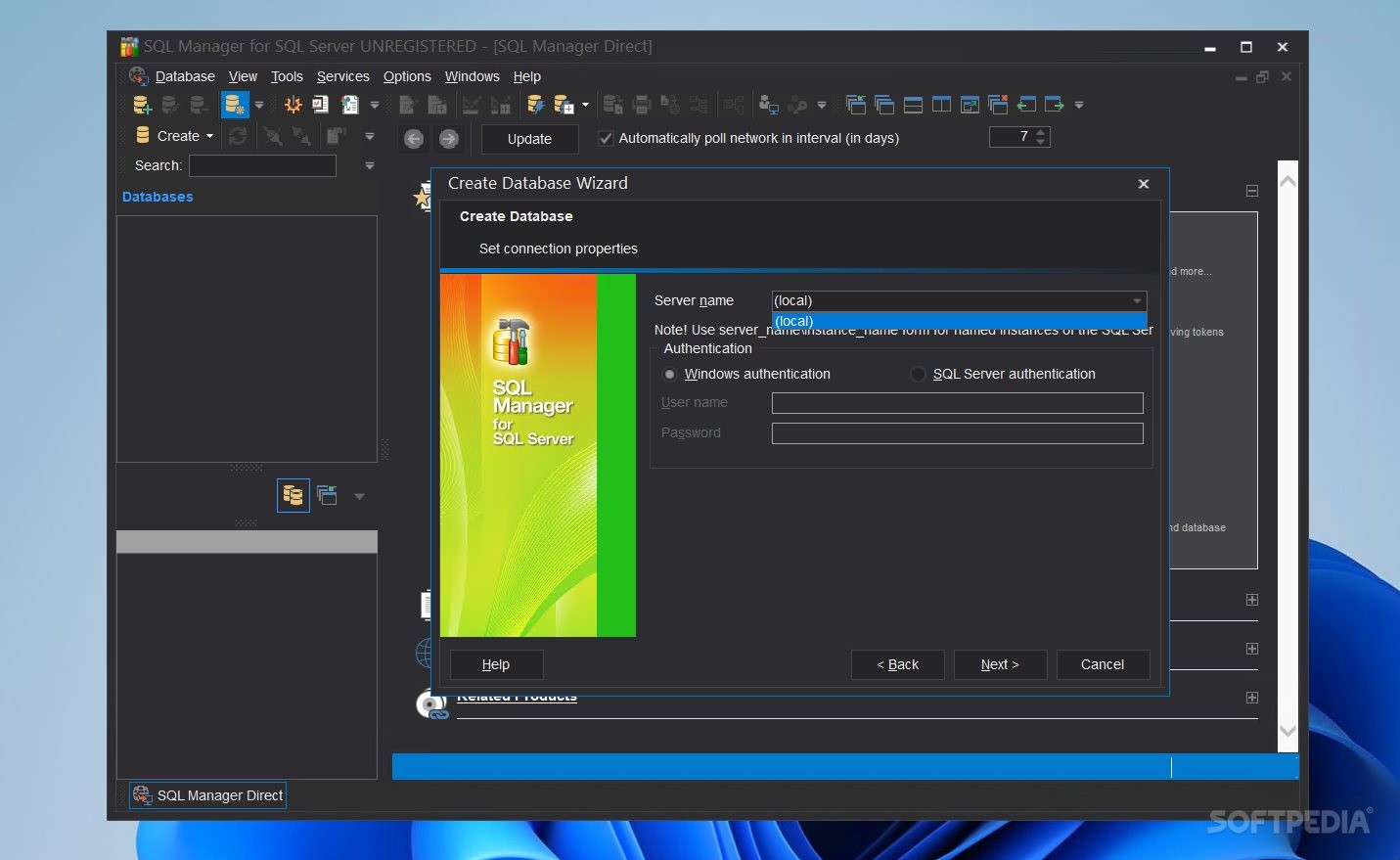1400x860 pixels.
Task: Click the cascaded windows list toolbar icon
Action: point(856,105)
